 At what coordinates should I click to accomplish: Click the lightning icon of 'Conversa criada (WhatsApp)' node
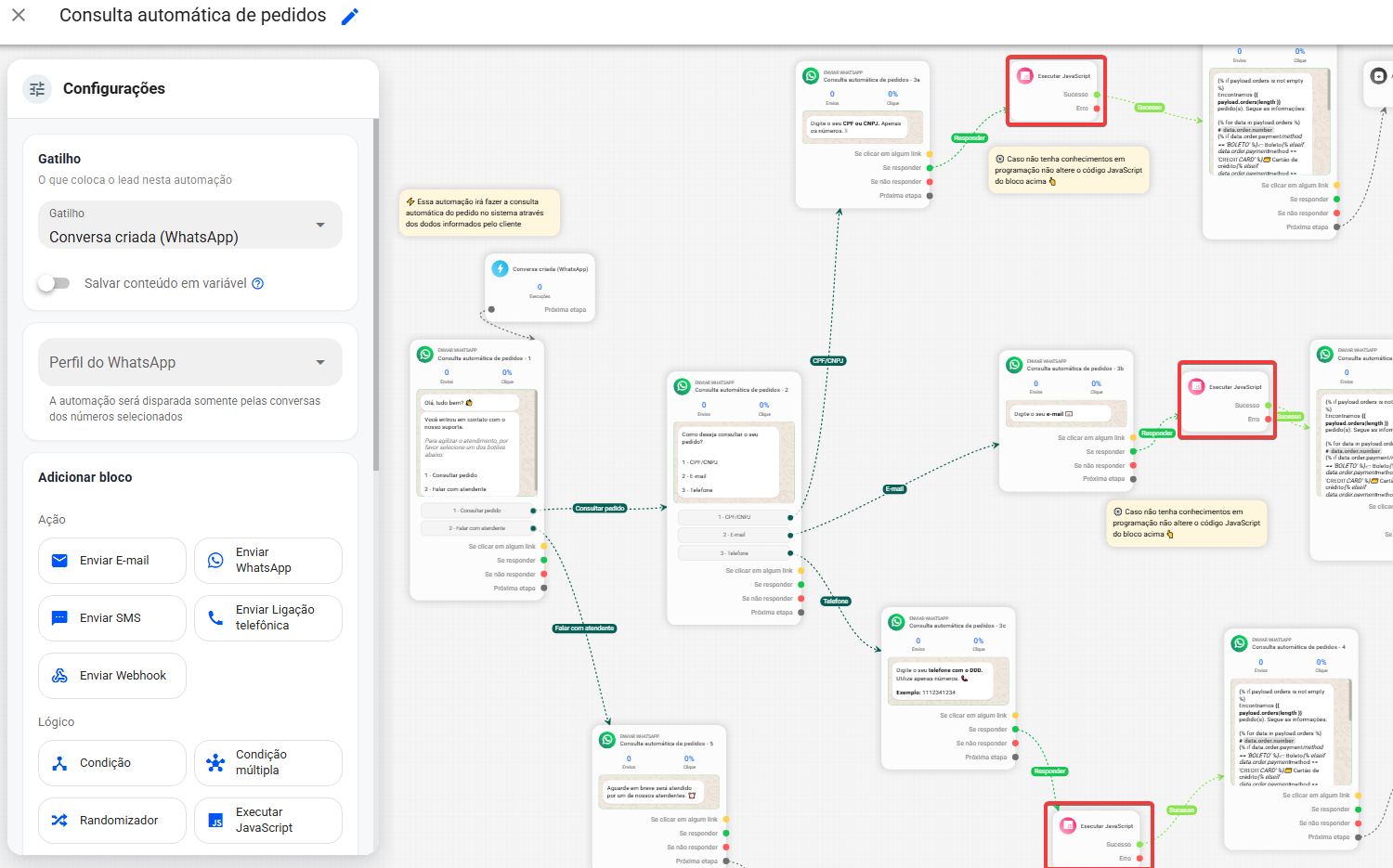point(500,268)
